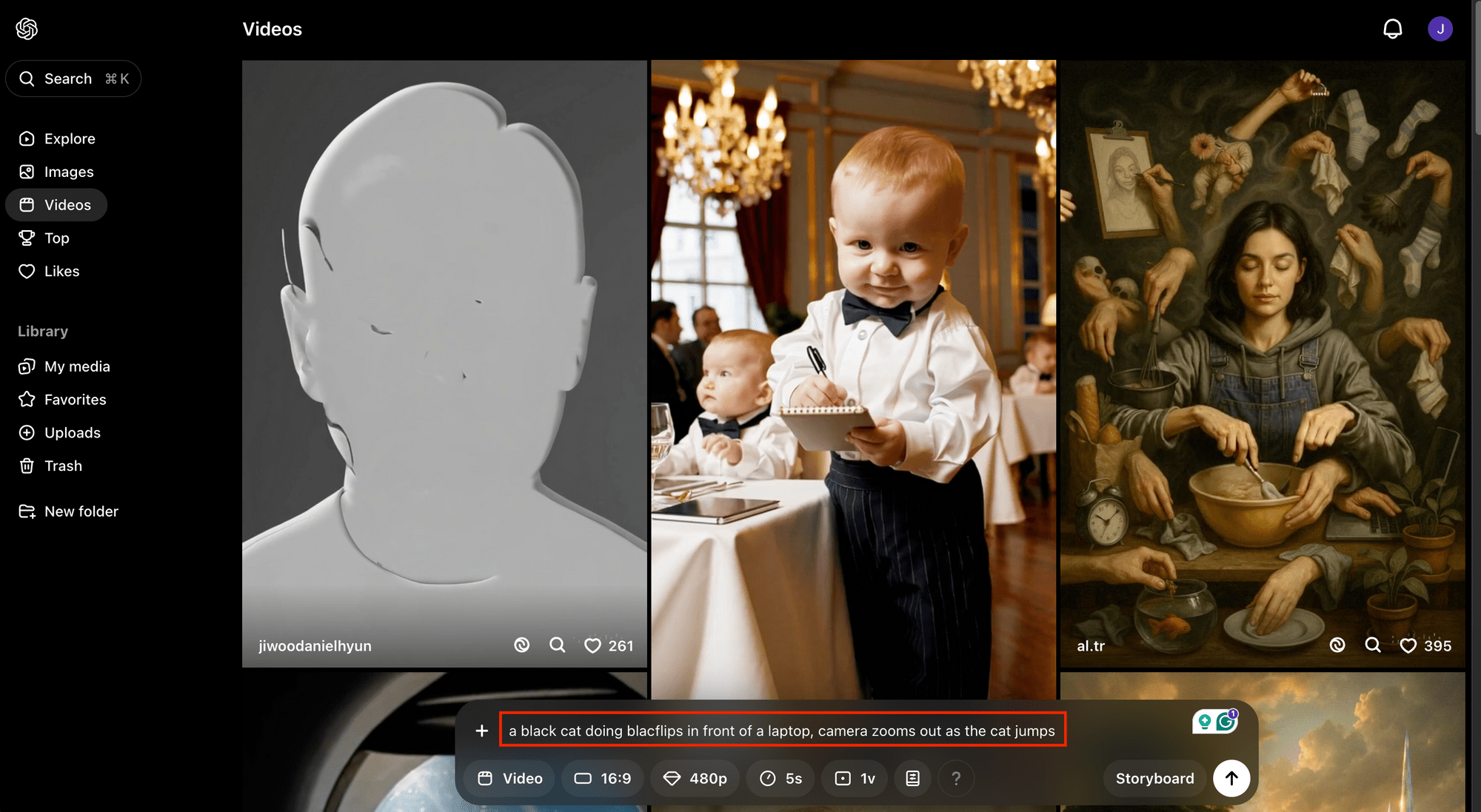The height and width of the screenshot is (812, 1481).
Task: Remix the jiwoodanielhyun video via swirl icon
Action: pos(522,645)
